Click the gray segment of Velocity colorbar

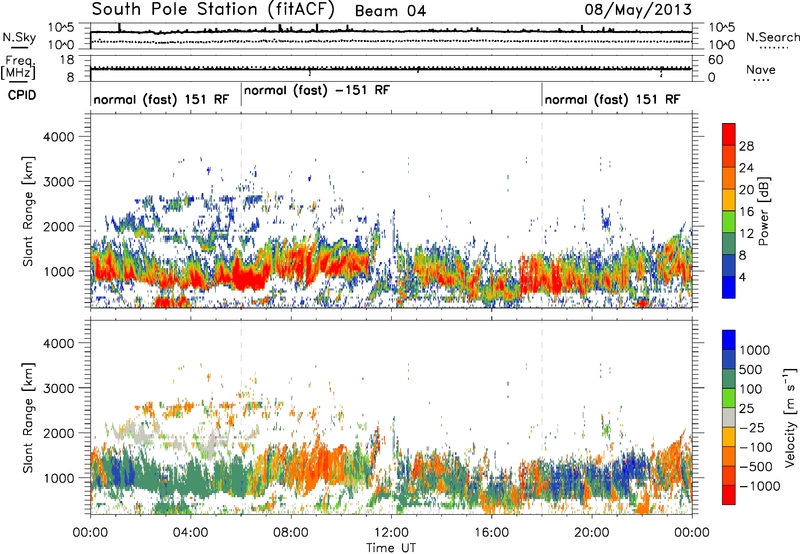(729, 418)
